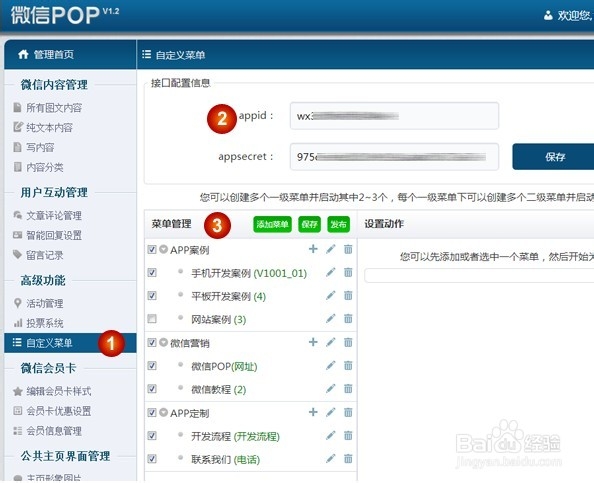Screen dimensions: 594x483
Task: Click the appid input field
Action: tap(394, 116)
